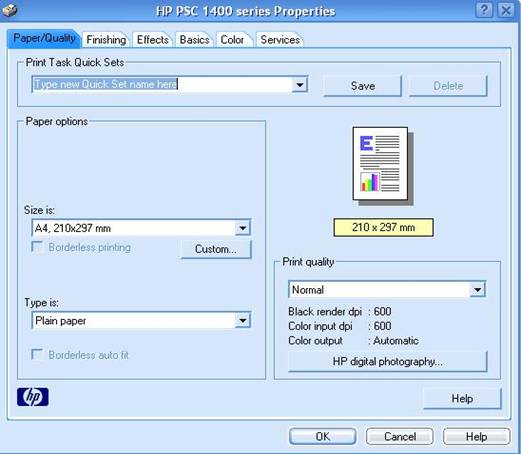Click the printer icon in title bar
This screenshot has width=521, height=454.
[x=9, y=10]
